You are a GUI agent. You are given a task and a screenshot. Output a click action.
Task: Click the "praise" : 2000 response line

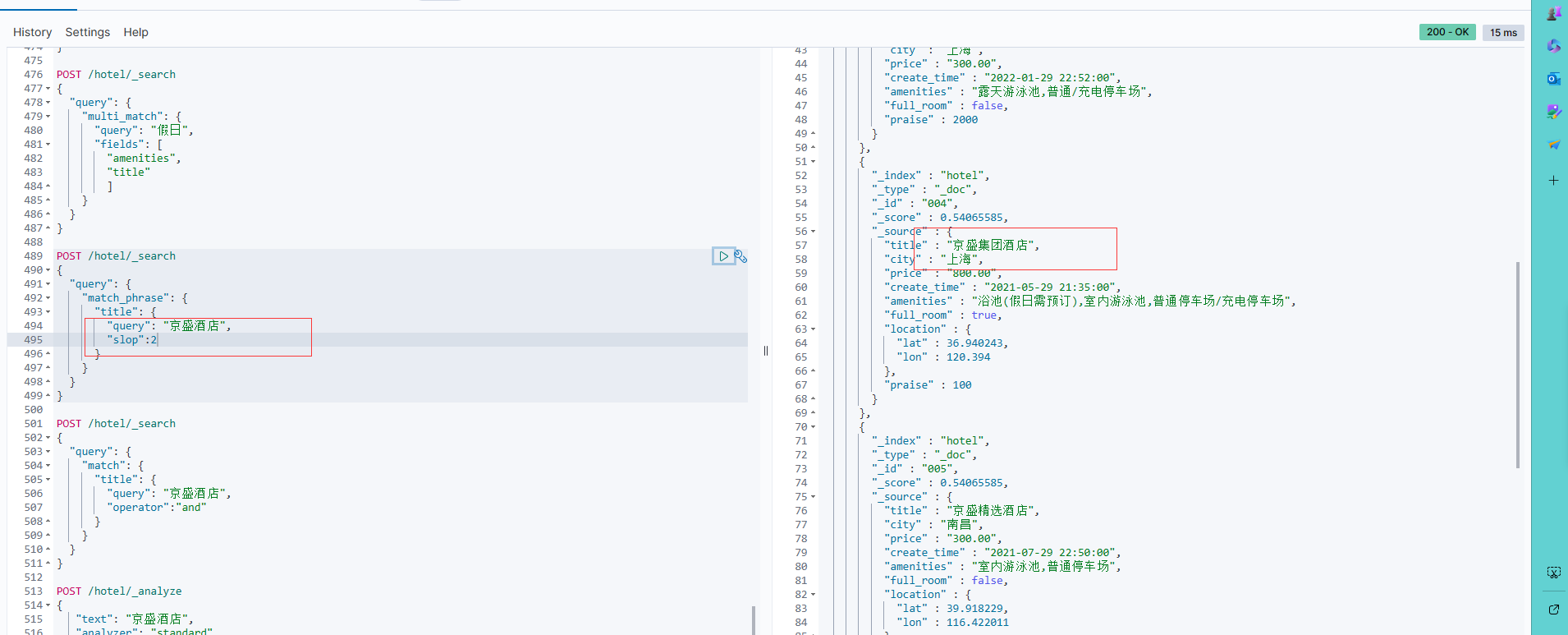click(x=931, y=120)
